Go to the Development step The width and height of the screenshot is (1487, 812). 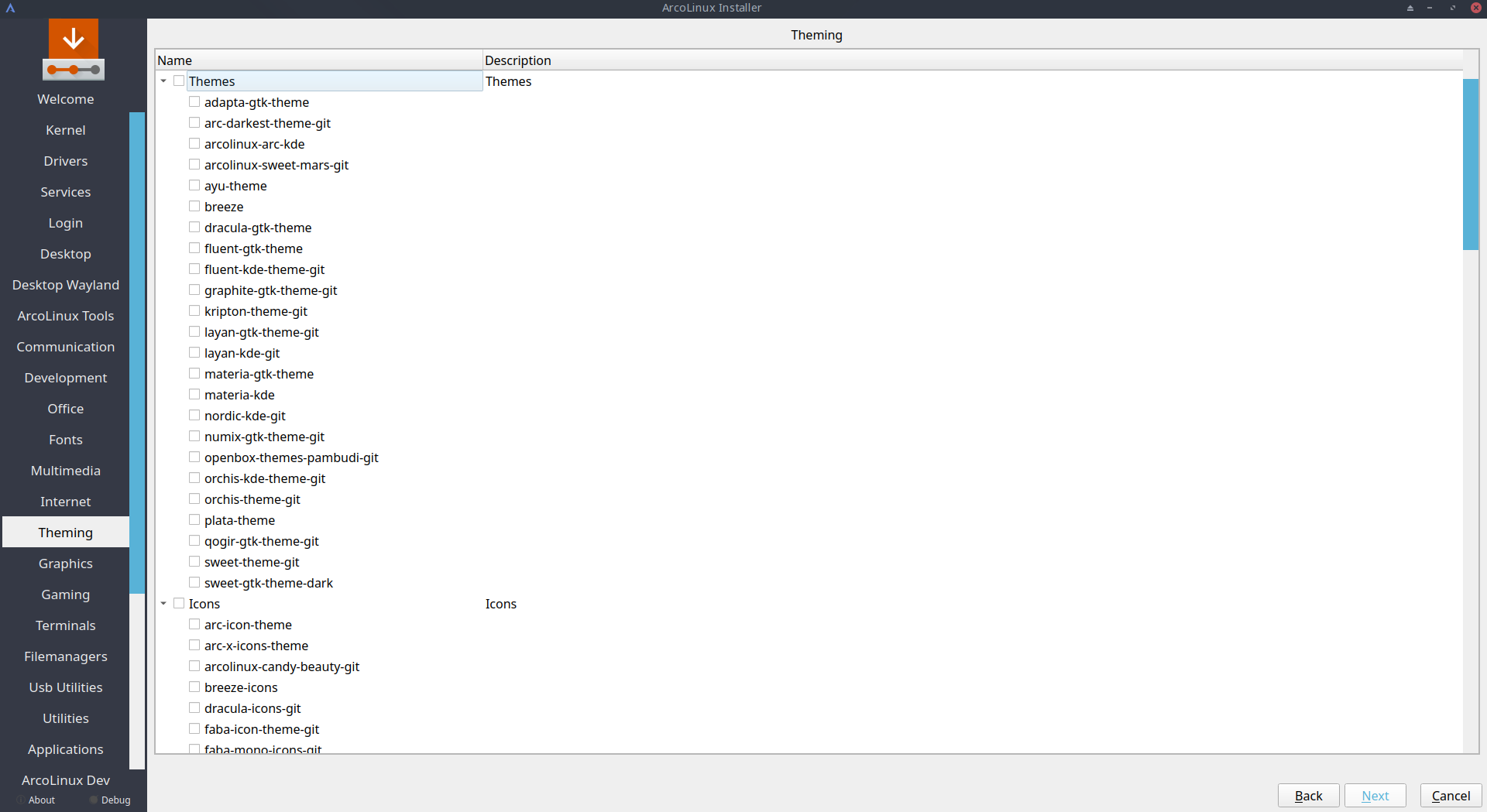point(66,378)
